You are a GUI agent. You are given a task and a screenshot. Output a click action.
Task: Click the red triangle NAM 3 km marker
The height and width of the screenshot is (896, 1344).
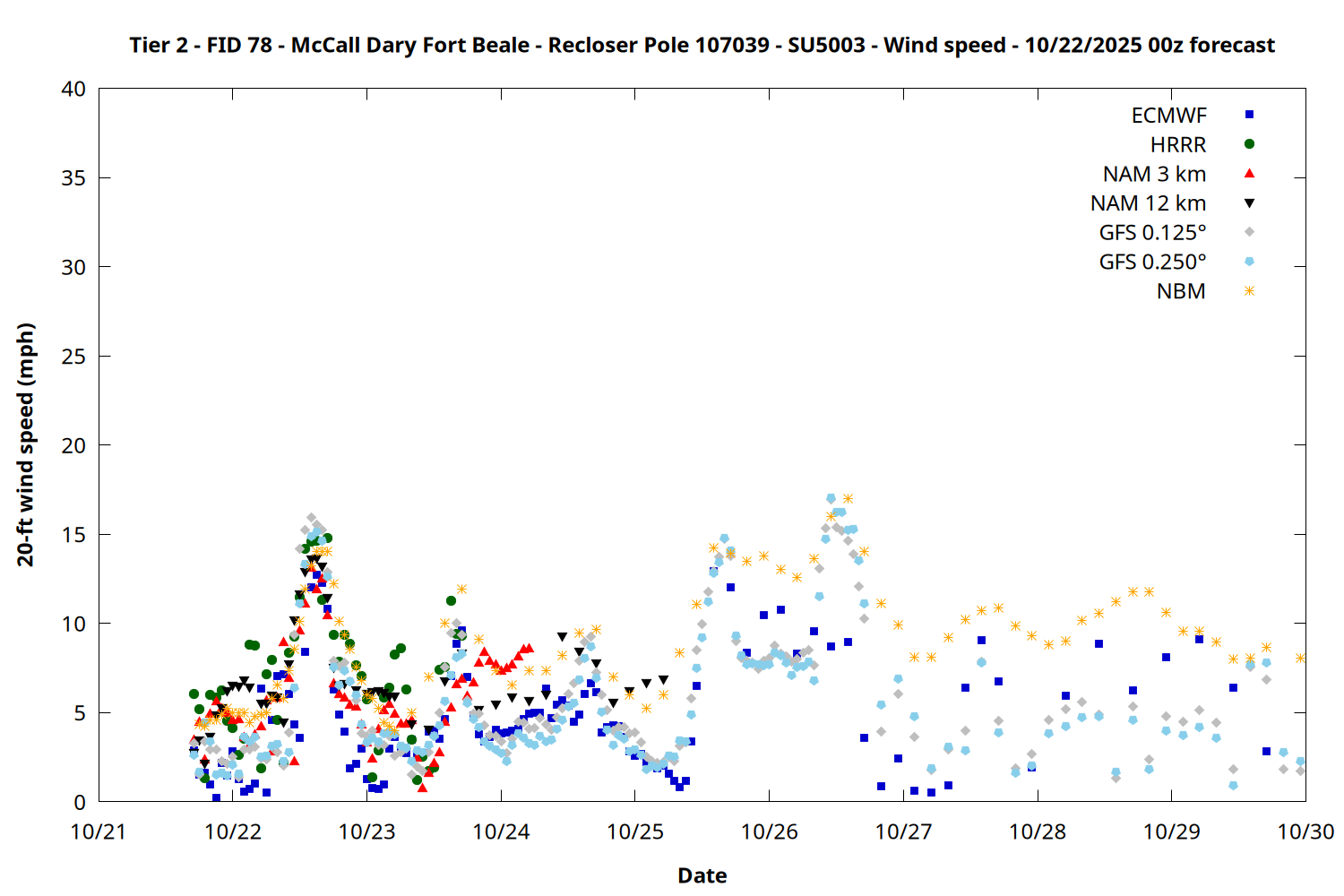pyautogui.click(x=1249, y=174)
